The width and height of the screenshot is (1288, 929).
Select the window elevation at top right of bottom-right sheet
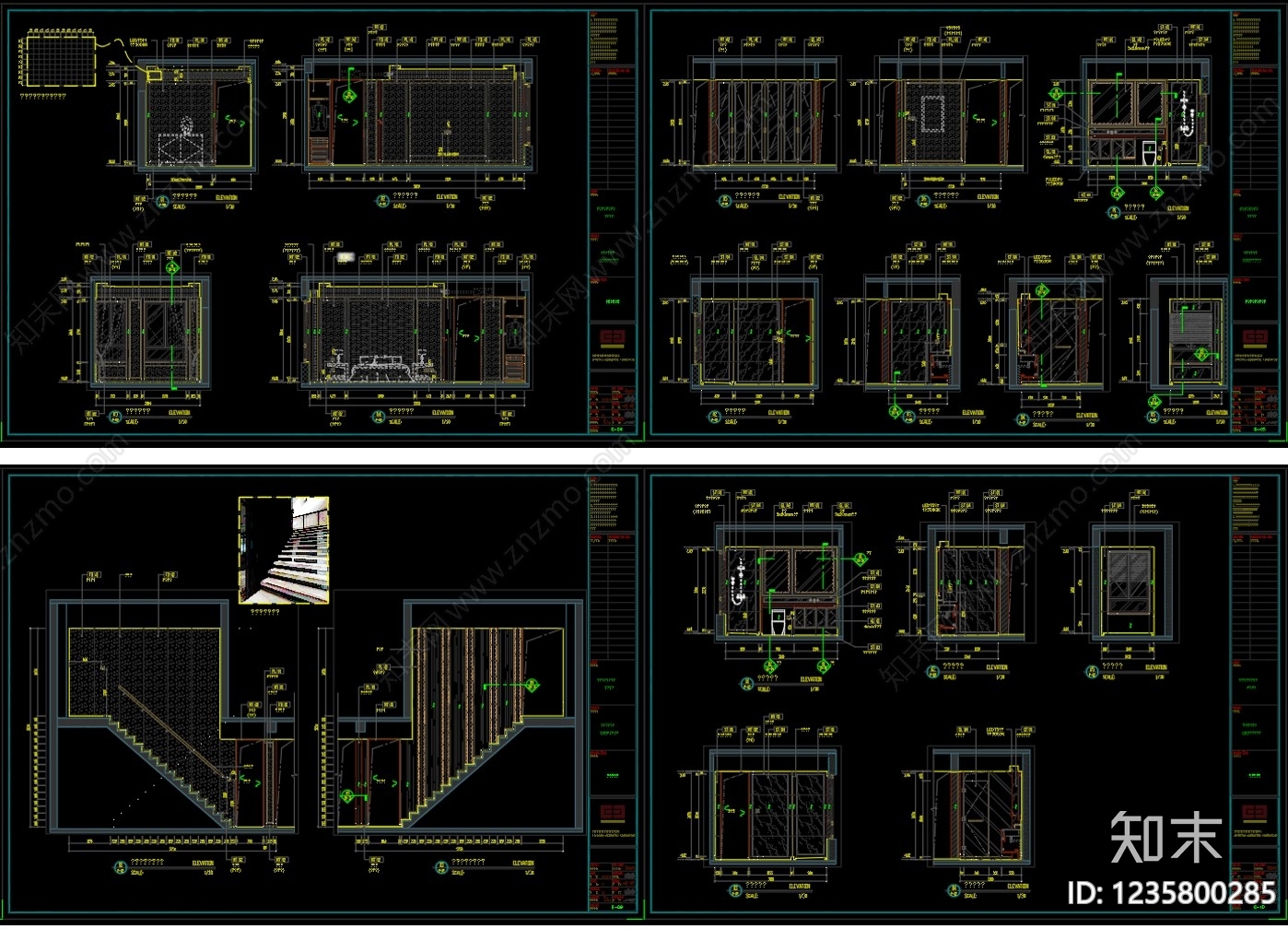click(1133, 582)
